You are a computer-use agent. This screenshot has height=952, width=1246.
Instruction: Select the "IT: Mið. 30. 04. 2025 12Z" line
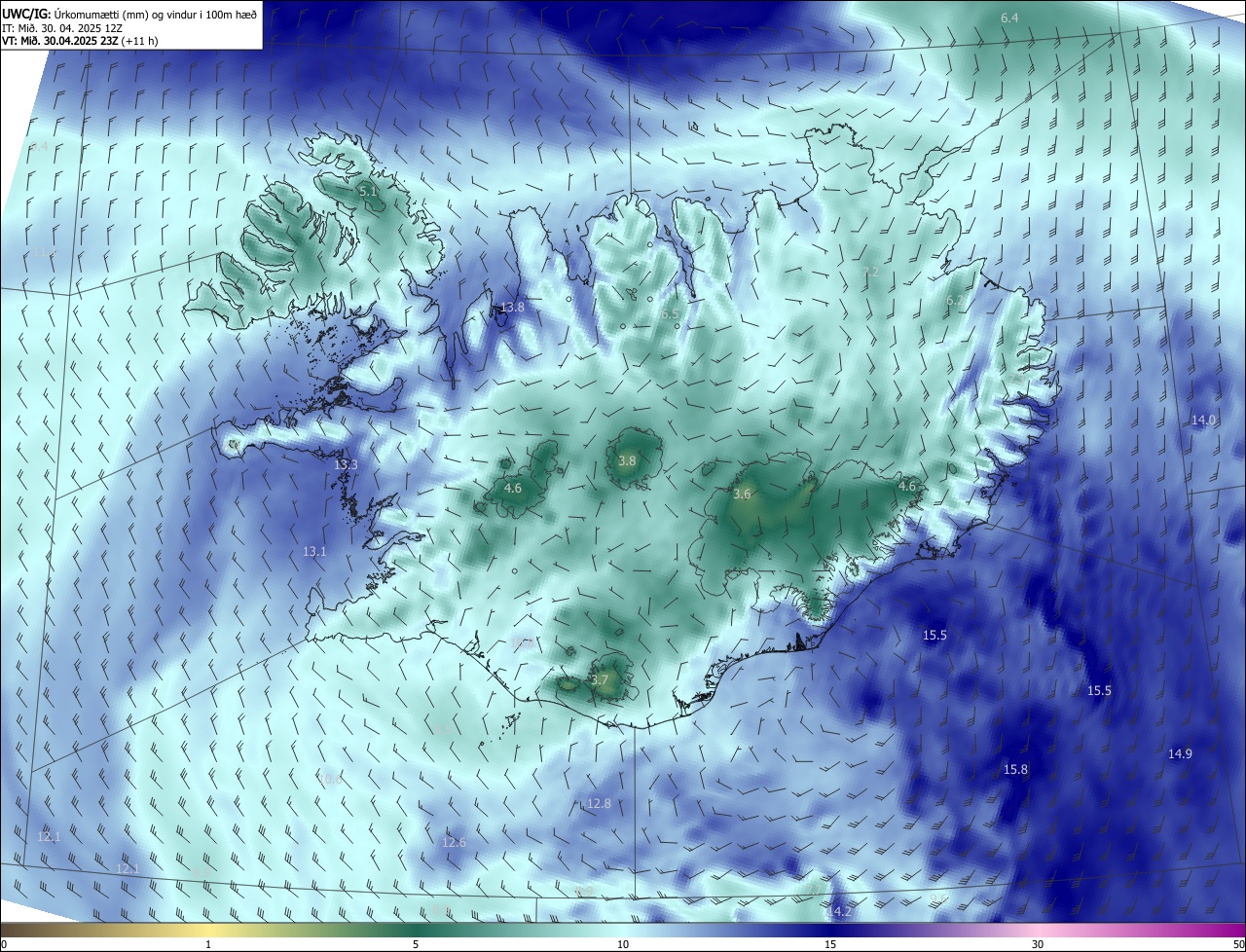[61, 28]
